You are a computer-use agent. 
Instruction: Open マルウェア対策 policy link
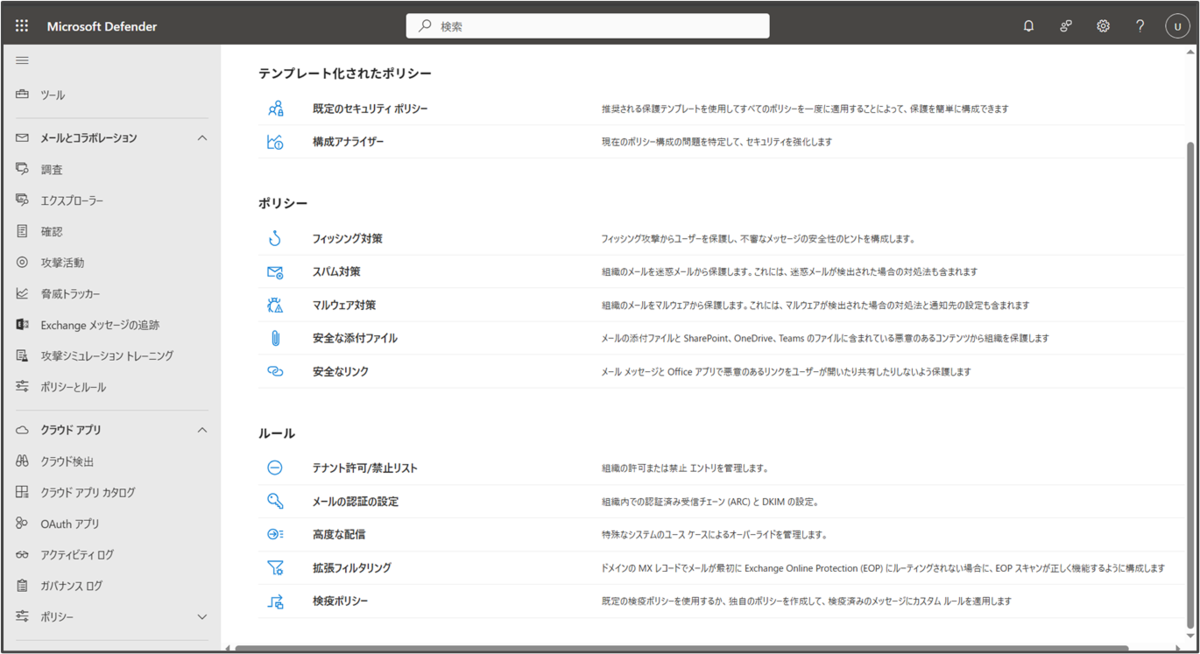pyautogui.click(x=344, y=305)
